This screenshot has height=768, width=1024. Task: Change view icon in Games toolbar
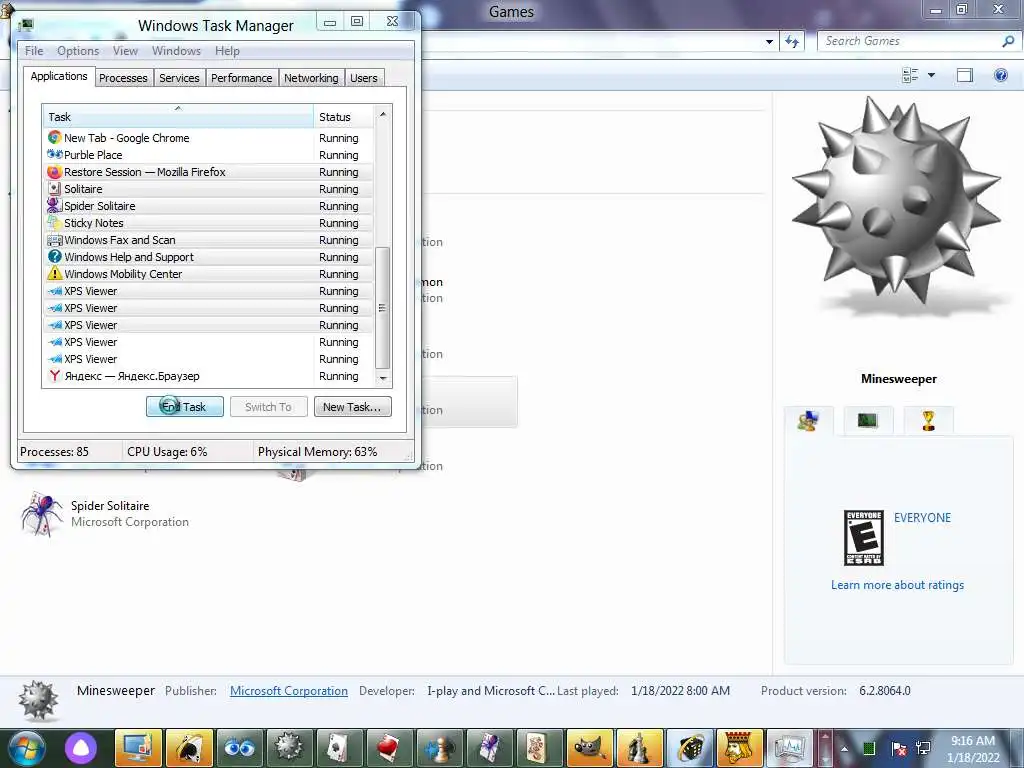[910, 75]
